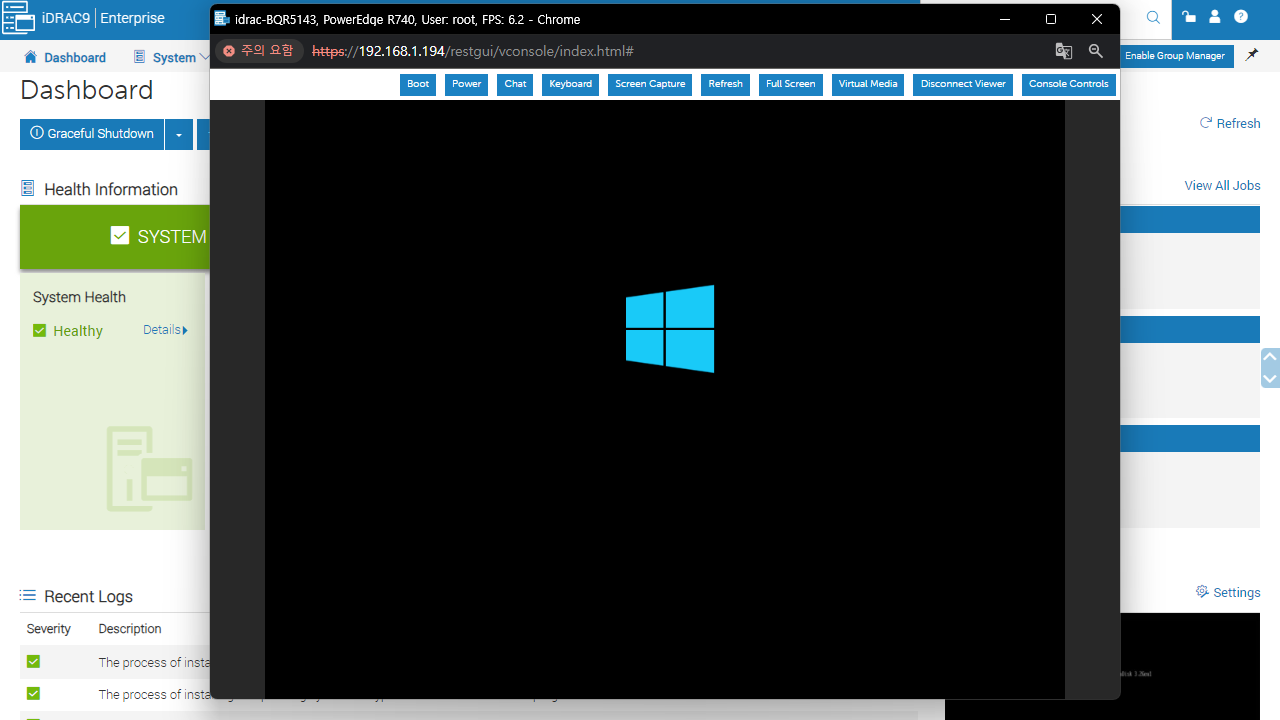Maximize the virtual console Chrome window
1280x720 pixels.
coord(1051,19)
